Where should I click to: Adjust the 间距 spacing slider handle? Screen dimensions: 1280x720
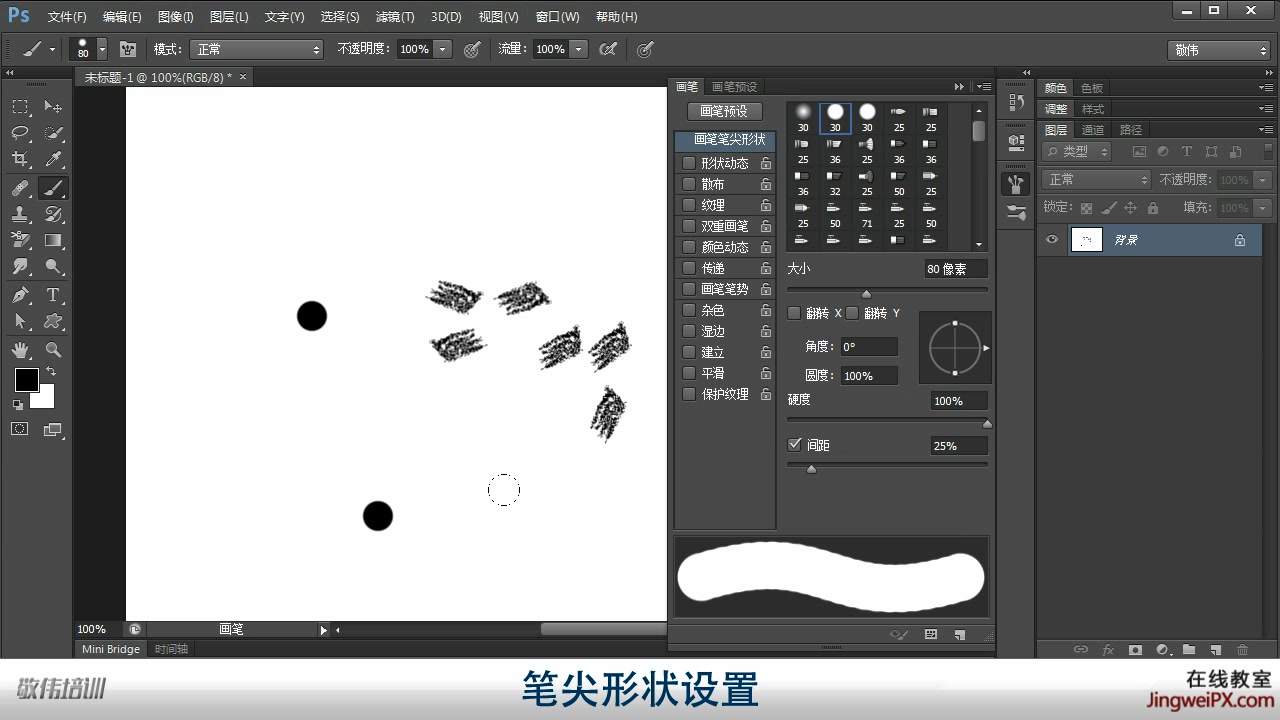tap(811, 469)
